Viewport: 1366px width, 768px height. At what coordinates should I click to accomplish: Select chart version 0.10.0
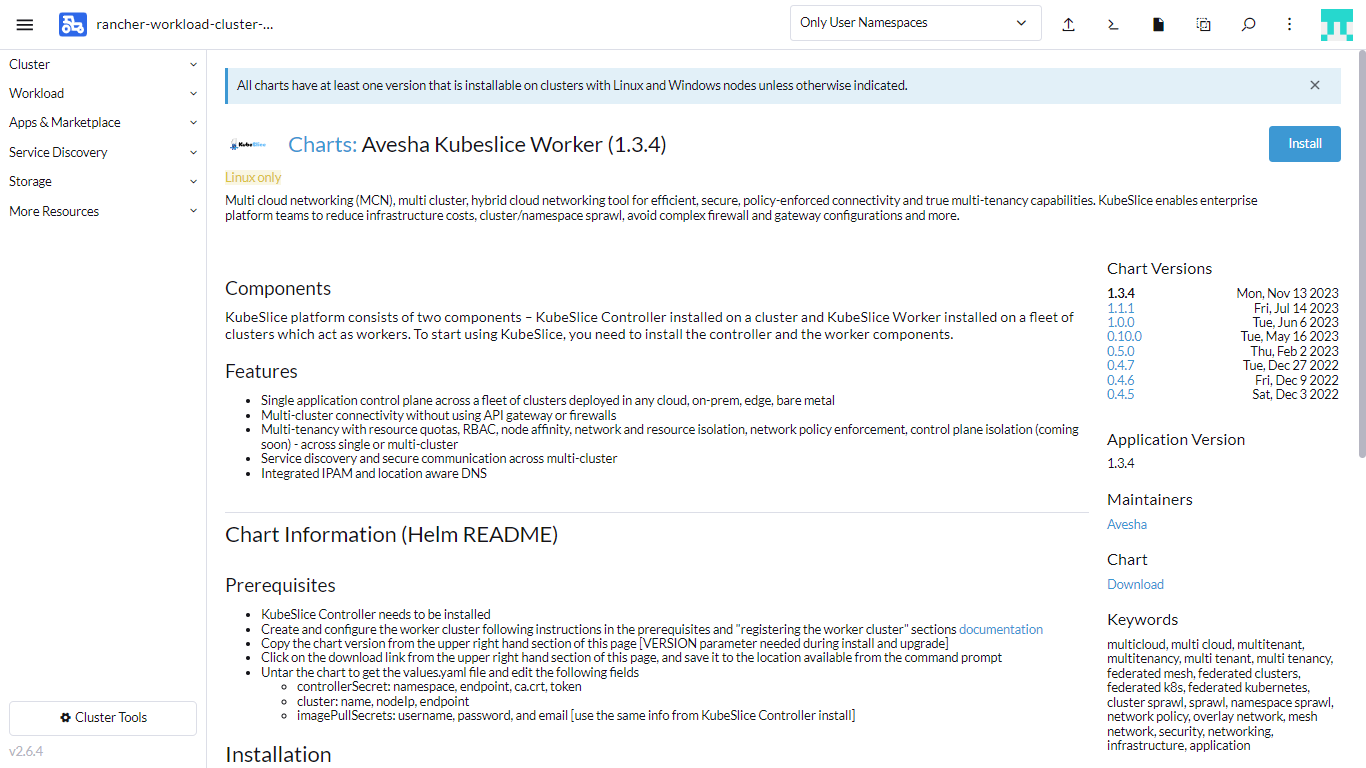click(1124, 337)
